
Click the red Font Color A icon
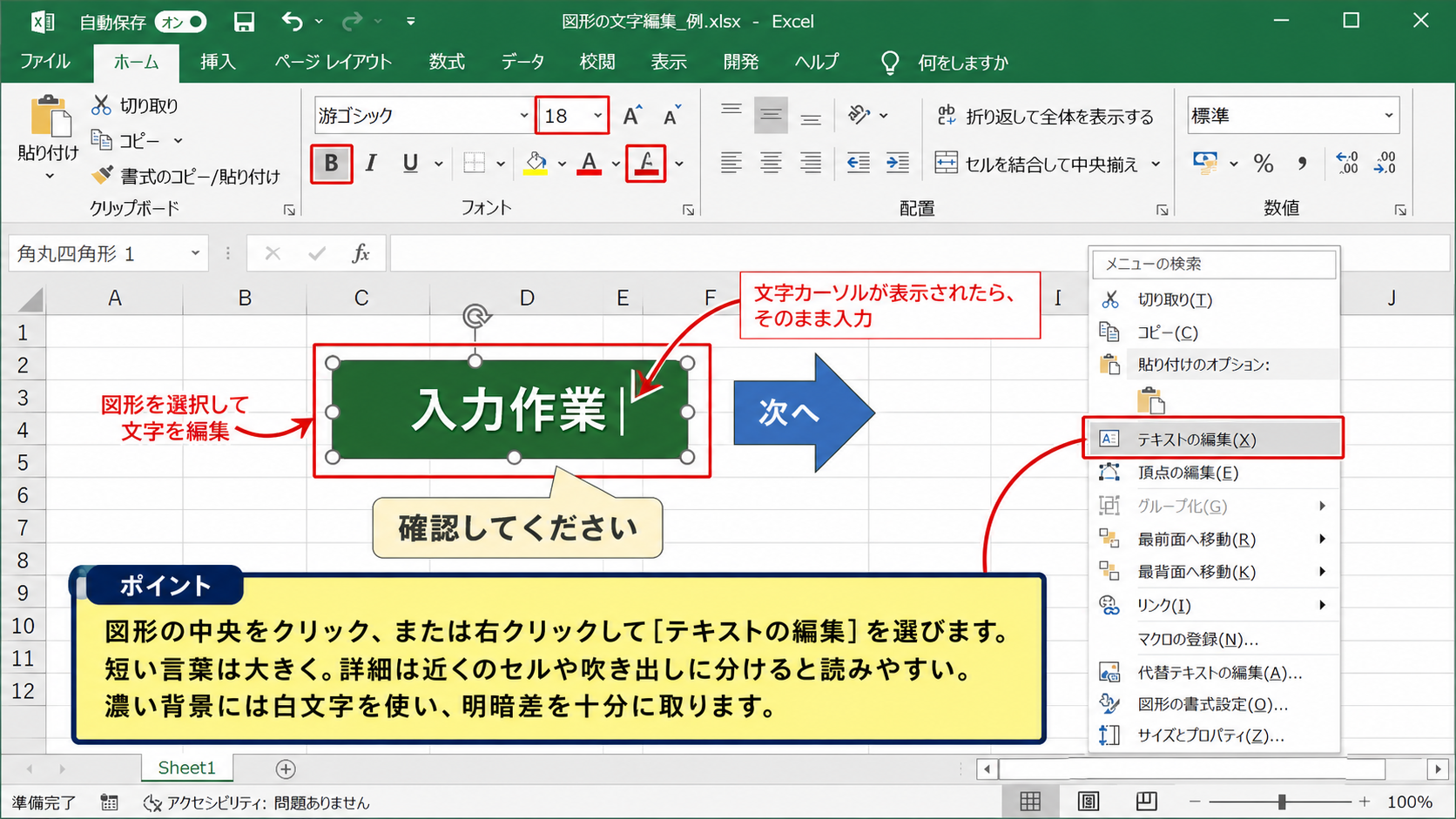pyautogui.click(x=590, y=163)
